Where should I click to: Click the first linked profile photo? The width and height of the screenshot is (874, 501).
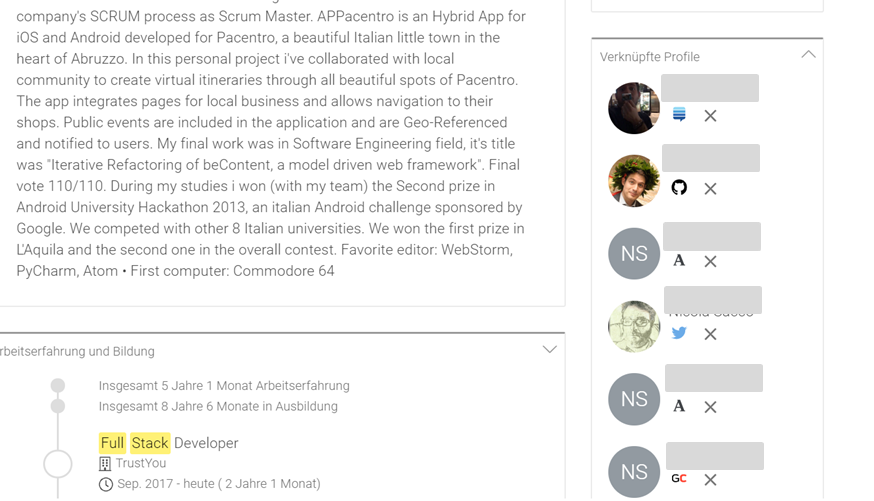[x=634, y=108]
